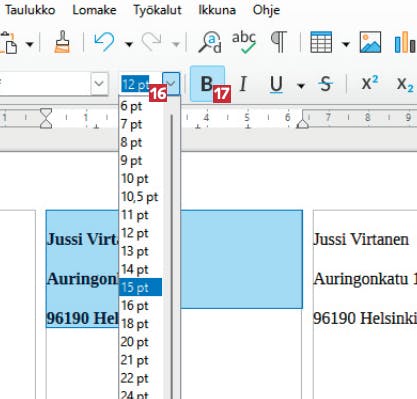The width and height of the screenshot is (417, 399).
Task: Open the Taulukko menu
Action: [x=30, y=10]
